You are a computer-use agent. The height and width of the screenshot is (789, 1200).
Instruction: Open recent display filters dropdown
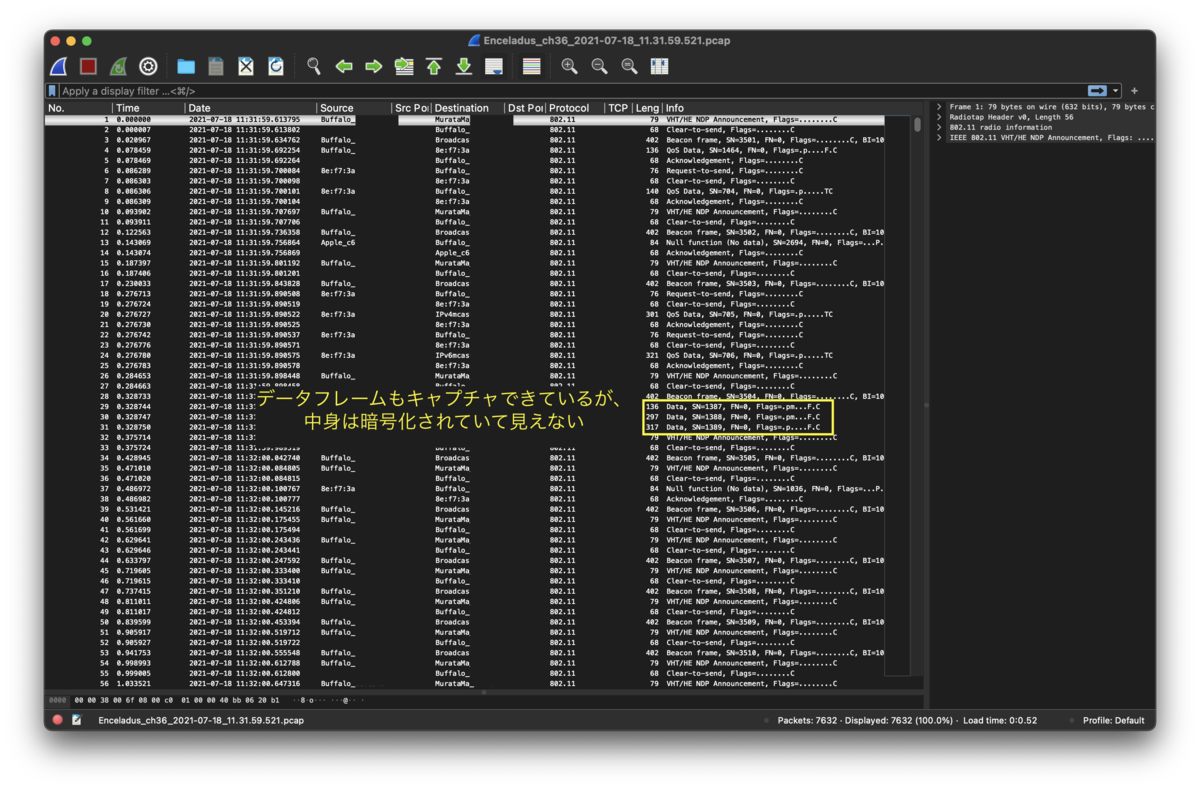coord(1116,91)
